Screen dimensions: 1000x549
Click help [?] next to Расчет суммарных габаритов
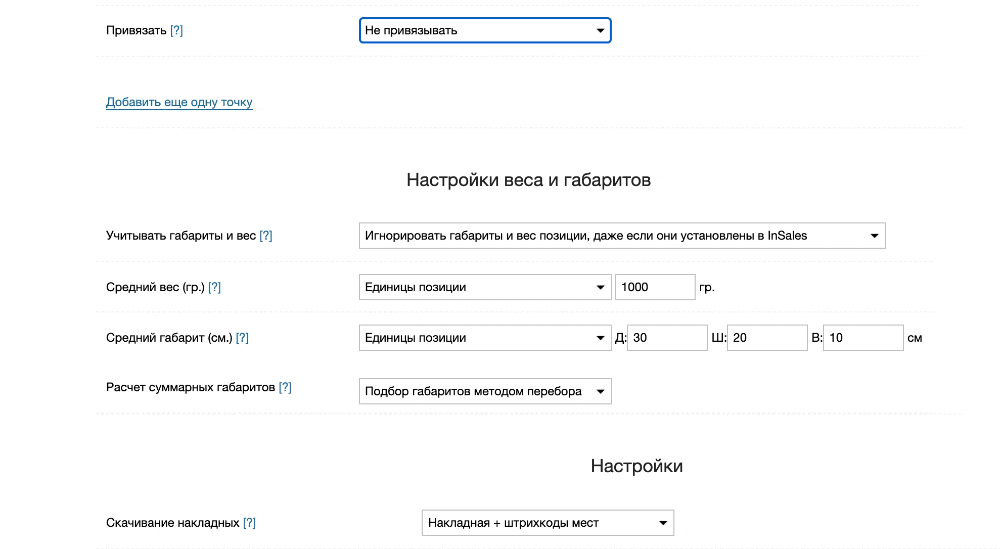[x=285, y=387]
